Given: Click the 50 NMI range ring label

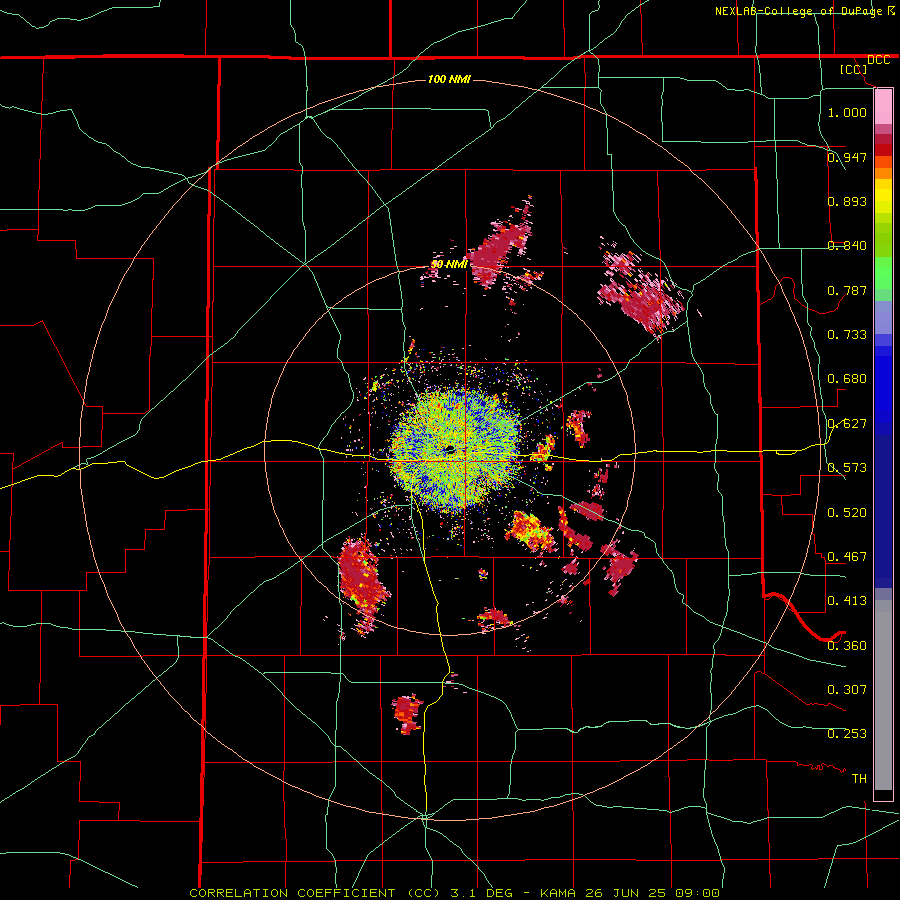Looking at the screenshot, I should click(x=449, y=265).
